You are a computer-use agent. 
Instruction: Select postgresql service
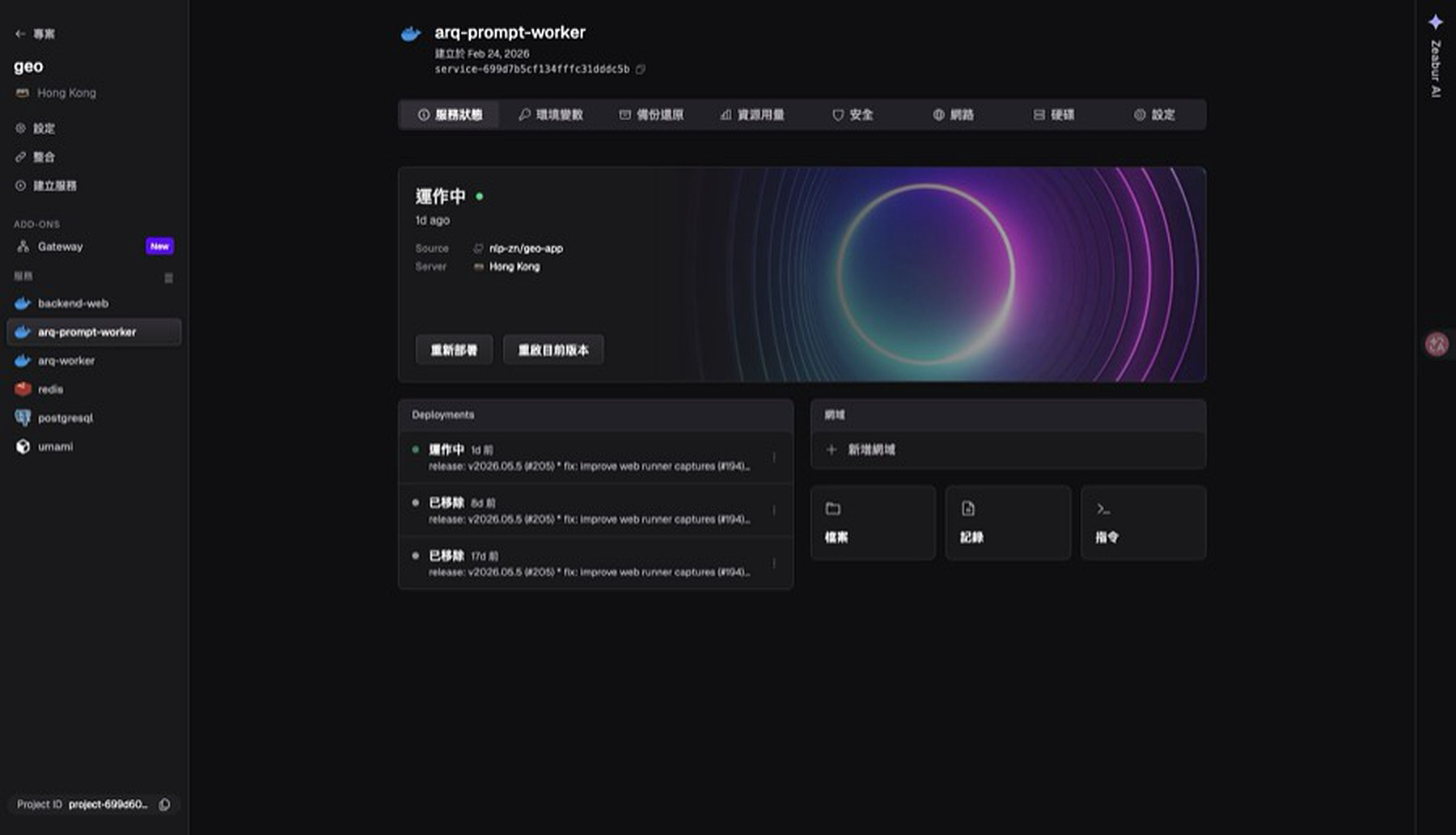pos(94,417)
